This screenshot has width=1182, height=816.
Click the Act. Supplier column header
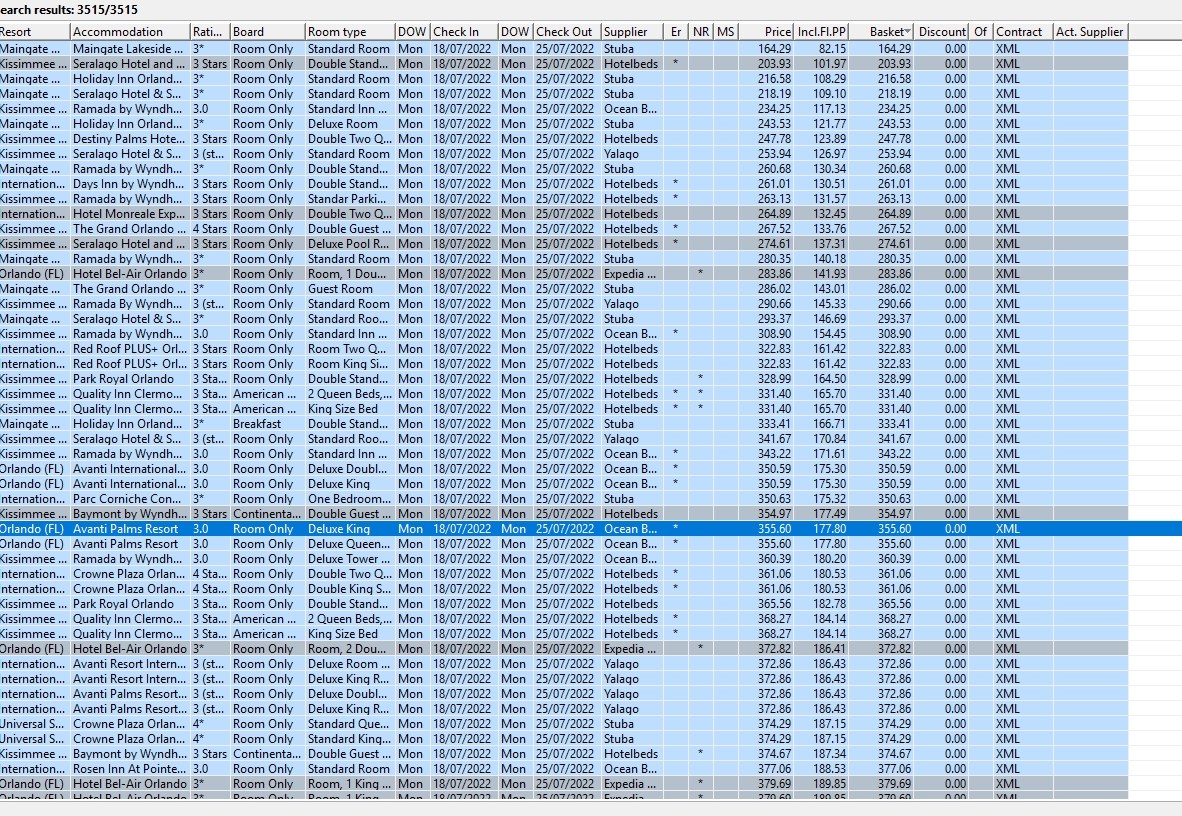click(1090, 32)
